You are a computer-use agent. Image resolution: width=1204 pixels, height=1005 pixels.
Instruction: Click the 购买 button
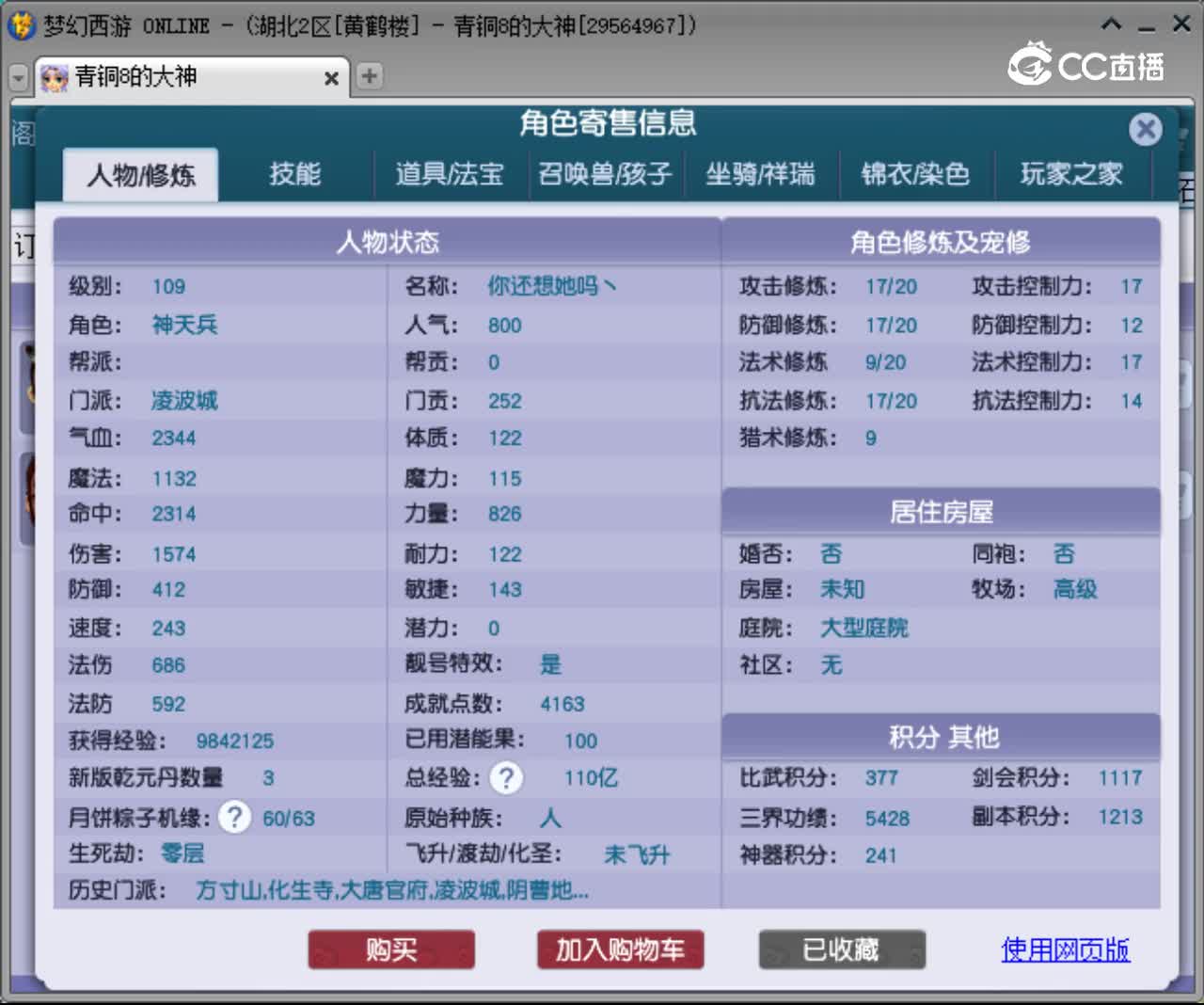pyautogui.click(x=391, y=949)
